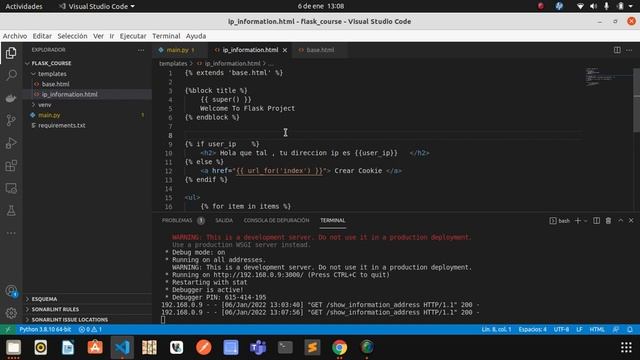
Task: Click the feedback icon in status bar
Action: (x=616, y=329)
